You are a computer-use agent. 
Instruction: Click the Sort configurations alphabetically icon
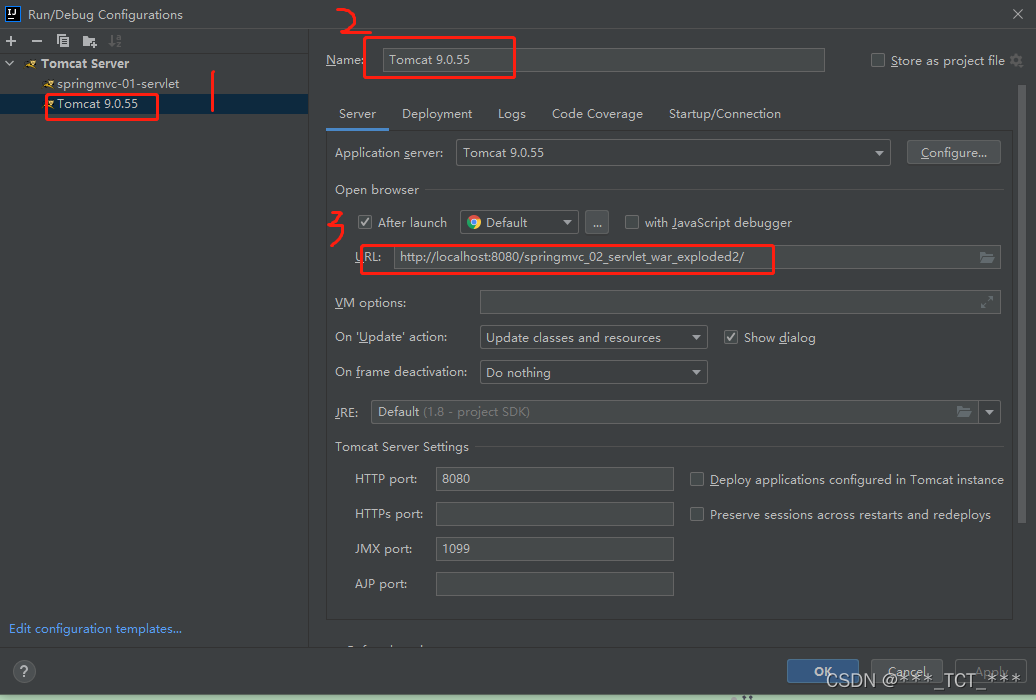pyautogui.click(x=115, y=41)
